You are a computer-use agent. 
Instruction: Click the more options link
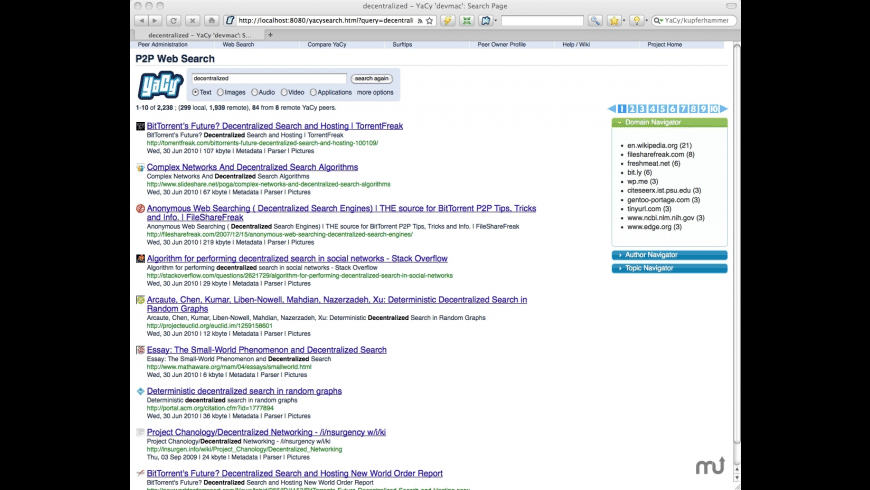pyautogui.click(x=375, y=93)
